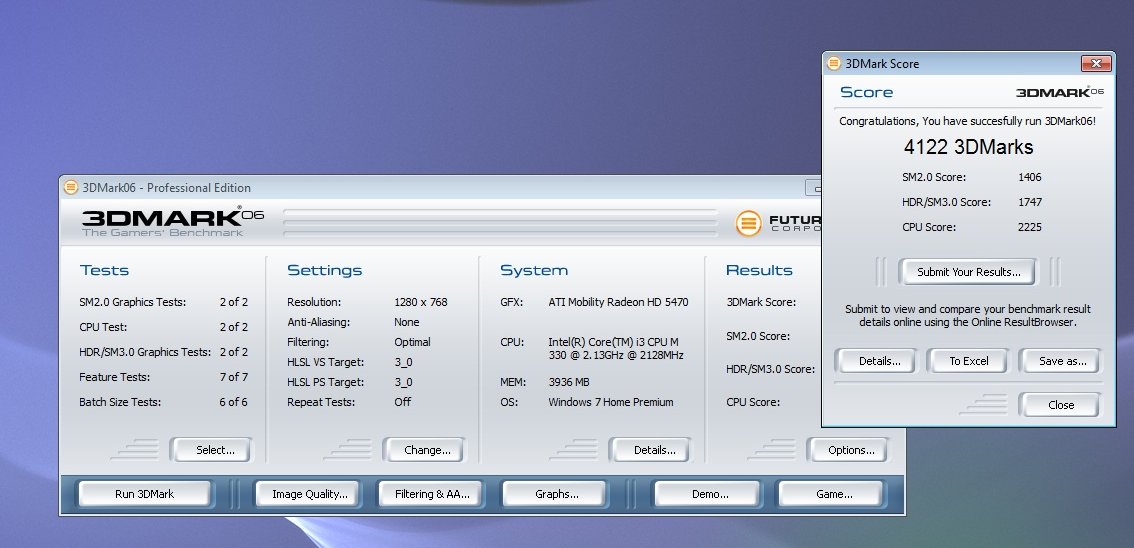This screenshot has height=548, width=1134.
Task: Click the Futuremark orange logo
Action: pos(748,223)
